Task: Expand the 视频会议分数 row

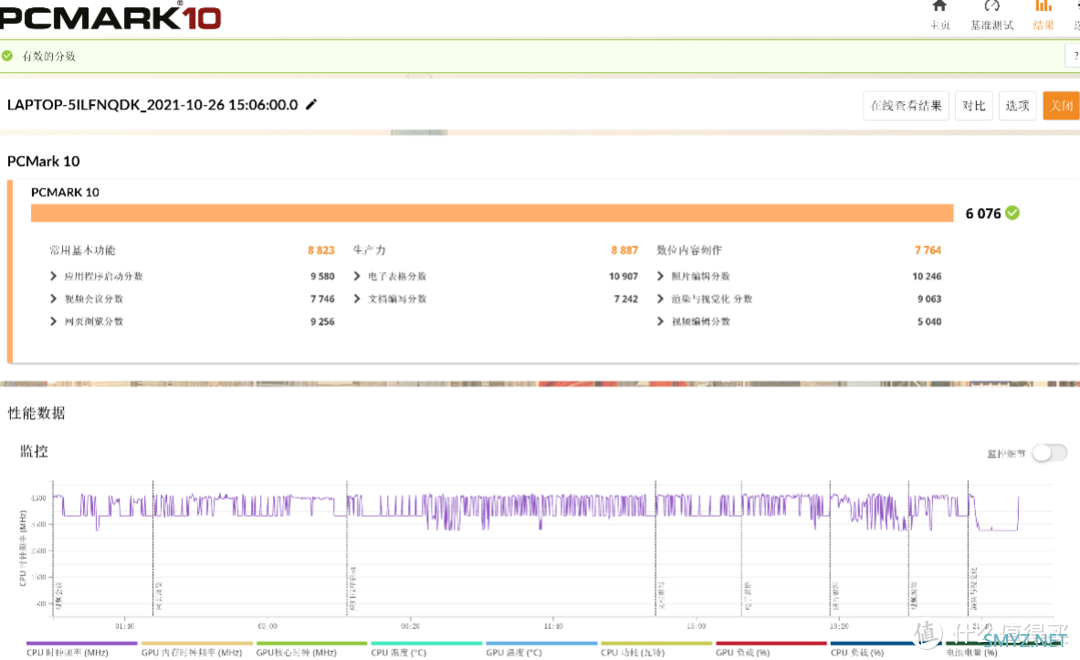Action: click(x=54, y=299)
